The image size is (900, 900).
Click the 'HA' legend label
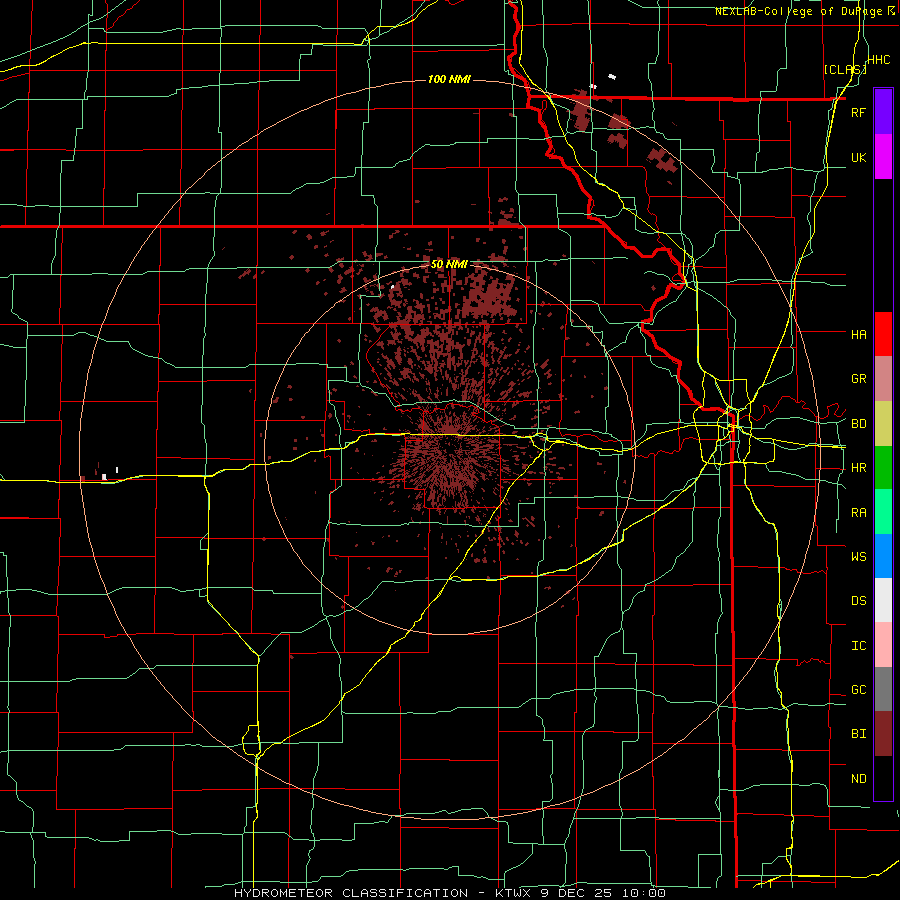click(x=858, y=335)
